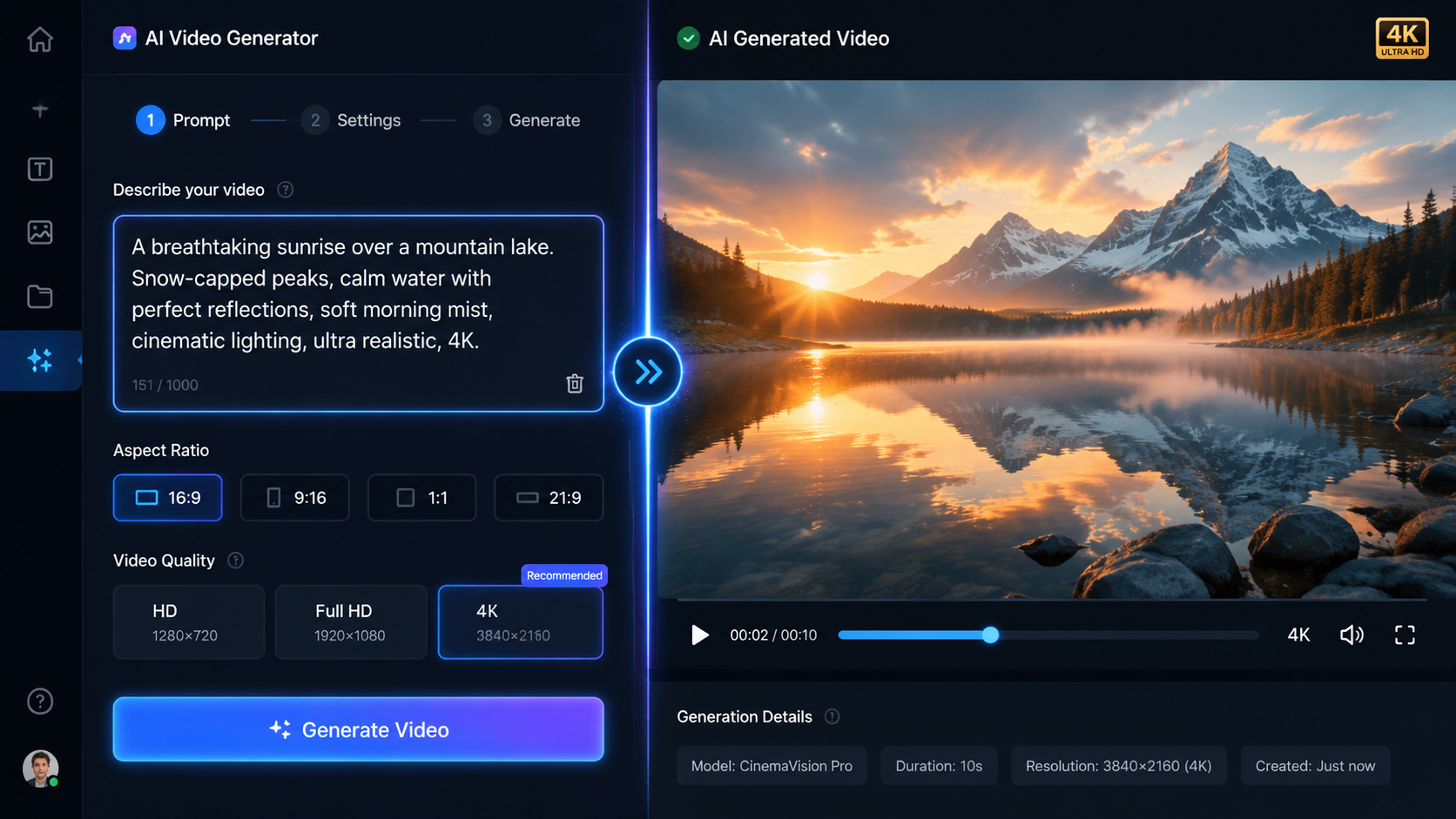Select the 1:1 aspect ratio

click(422, 498)
